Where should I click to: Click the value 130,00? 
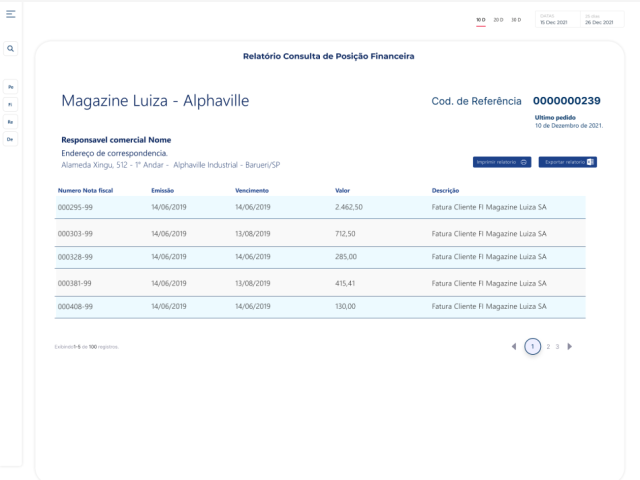click(x=345, y=307)
